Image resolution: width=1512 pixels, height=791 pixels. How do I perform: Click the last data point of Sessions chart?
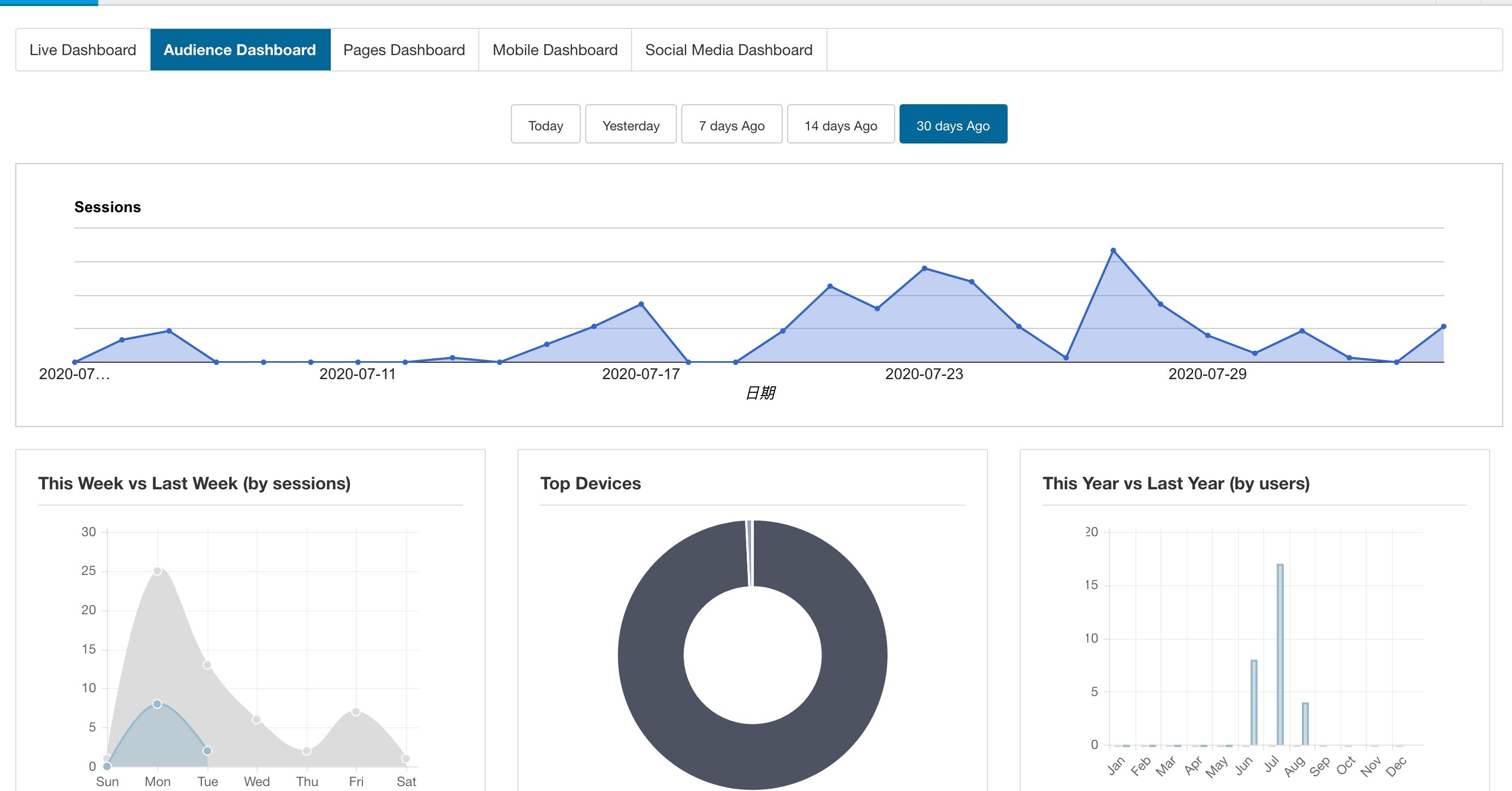[x=1443, y=326]
